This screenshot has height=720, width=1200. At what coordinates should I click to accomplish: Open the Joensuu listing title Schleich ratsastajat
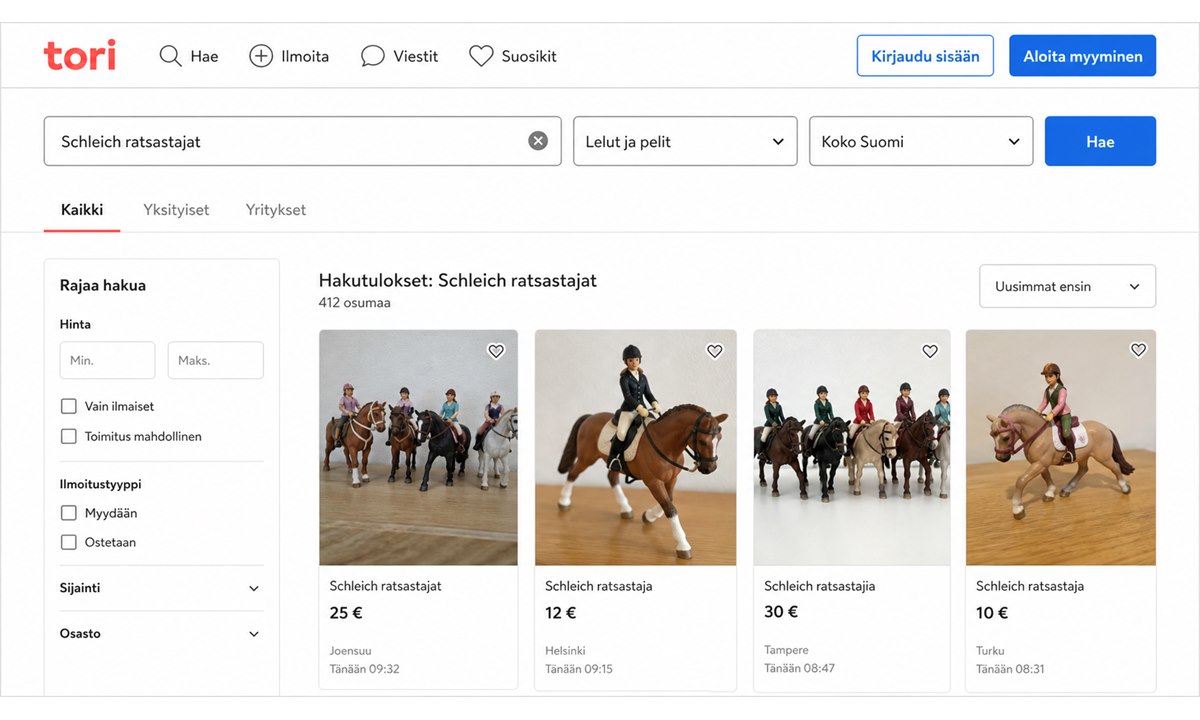386,586
